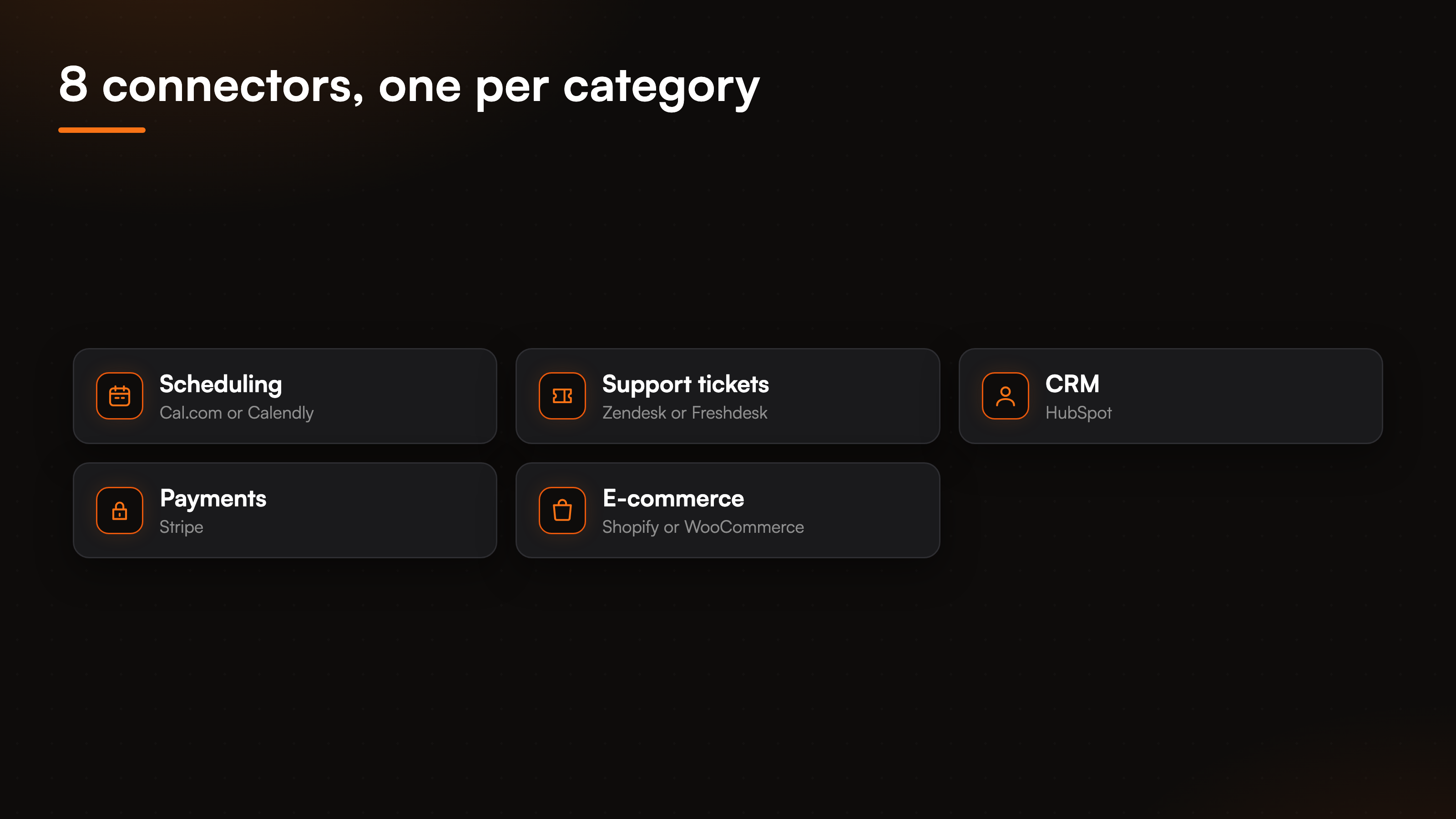Click the Stripe label
Viewport: 1456px width, 819px height.
pos(181,527)
